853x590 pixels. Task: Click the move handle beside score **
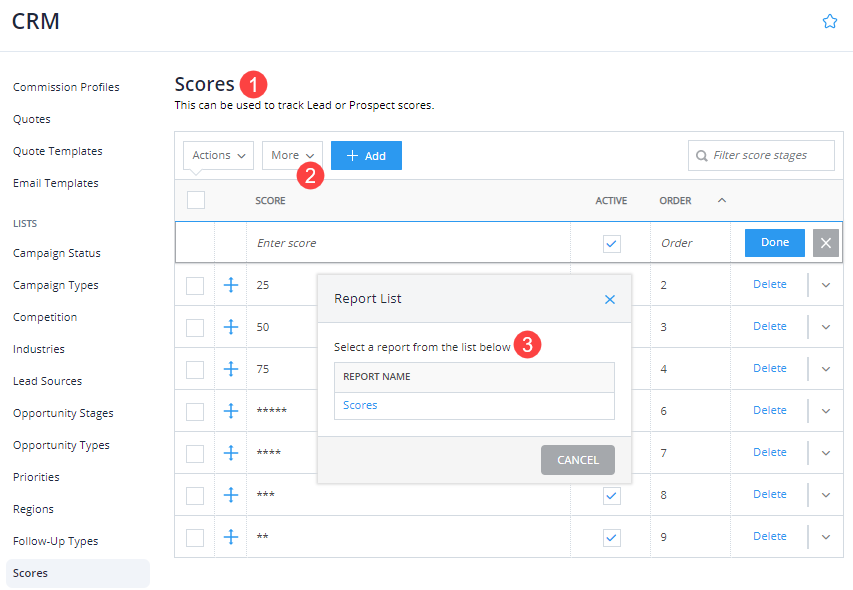pos(231,537)
